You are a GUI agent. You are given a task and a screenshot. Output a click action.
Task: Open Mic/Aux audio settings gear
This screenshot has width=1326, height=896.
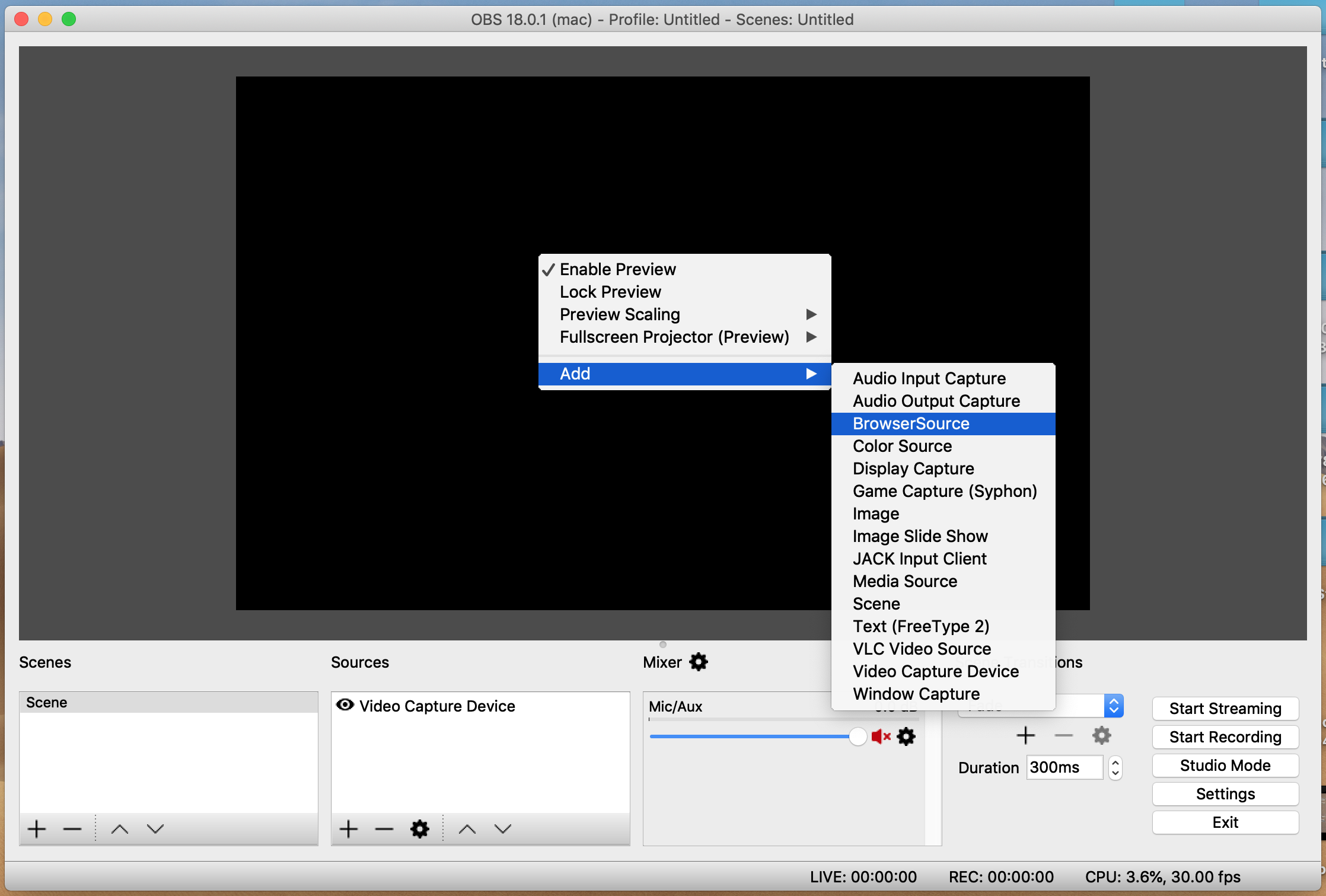point(906,736)
